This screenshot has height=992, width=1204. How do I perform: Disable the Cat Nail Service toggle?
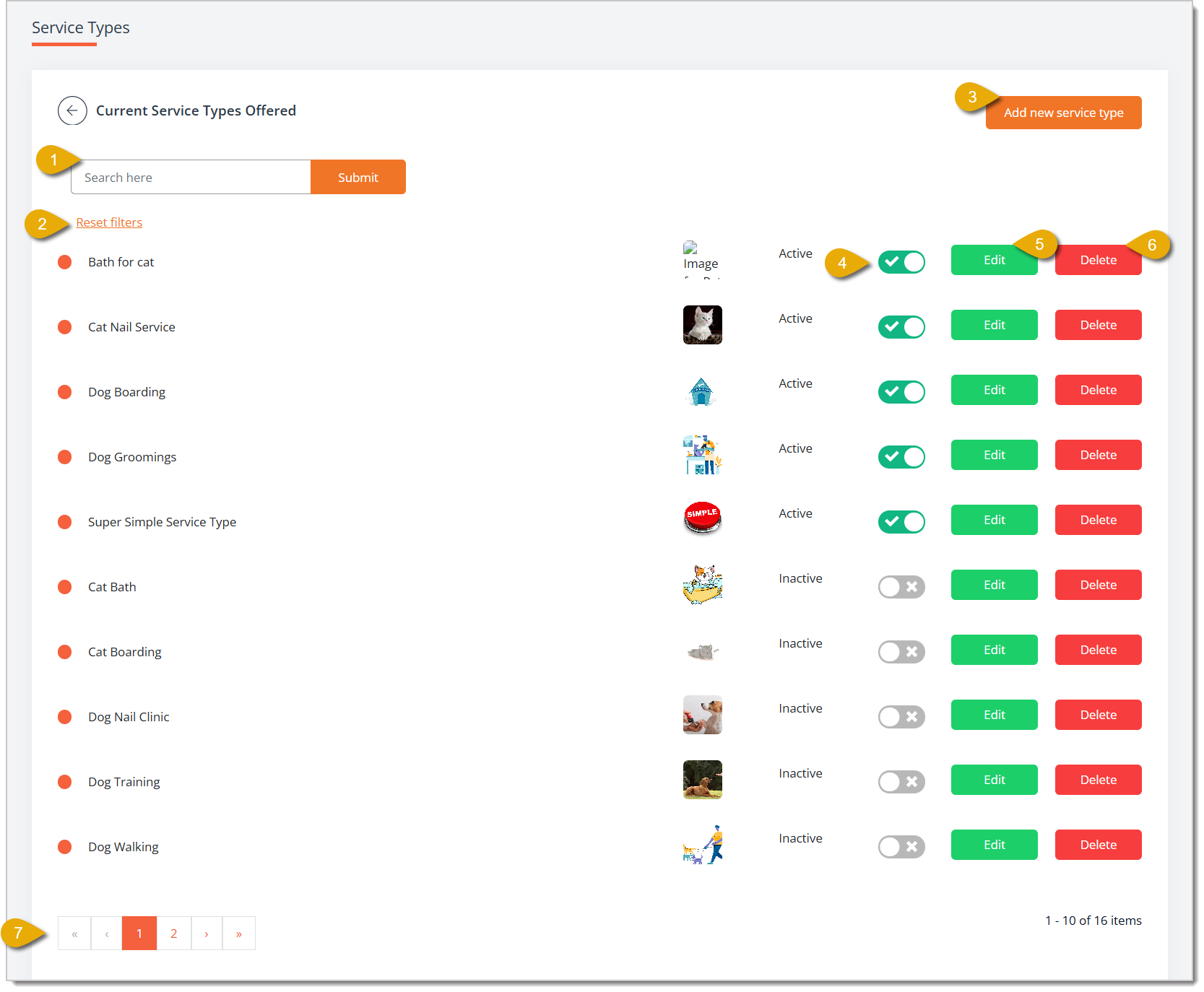pyautogui.click(x=901, y=327)
